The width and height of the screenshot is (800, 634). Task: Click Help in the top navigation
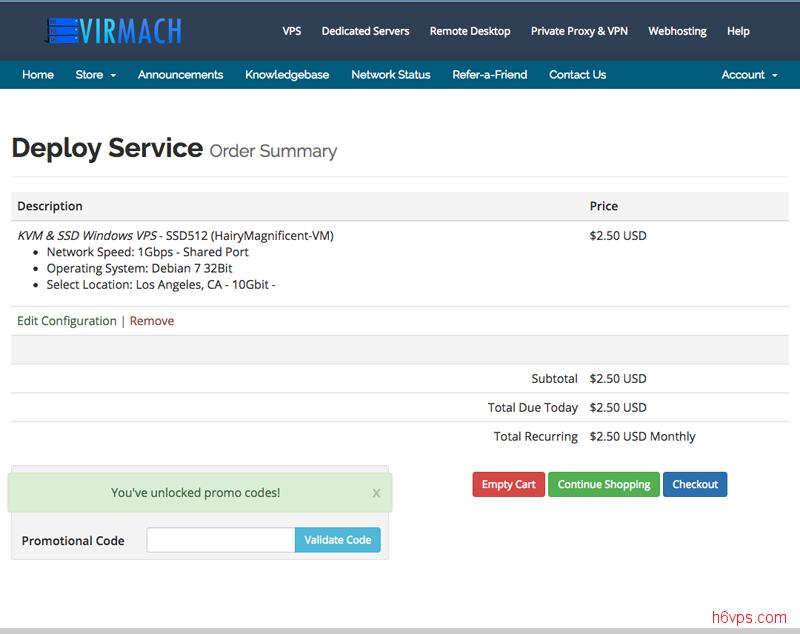[738, 31]
